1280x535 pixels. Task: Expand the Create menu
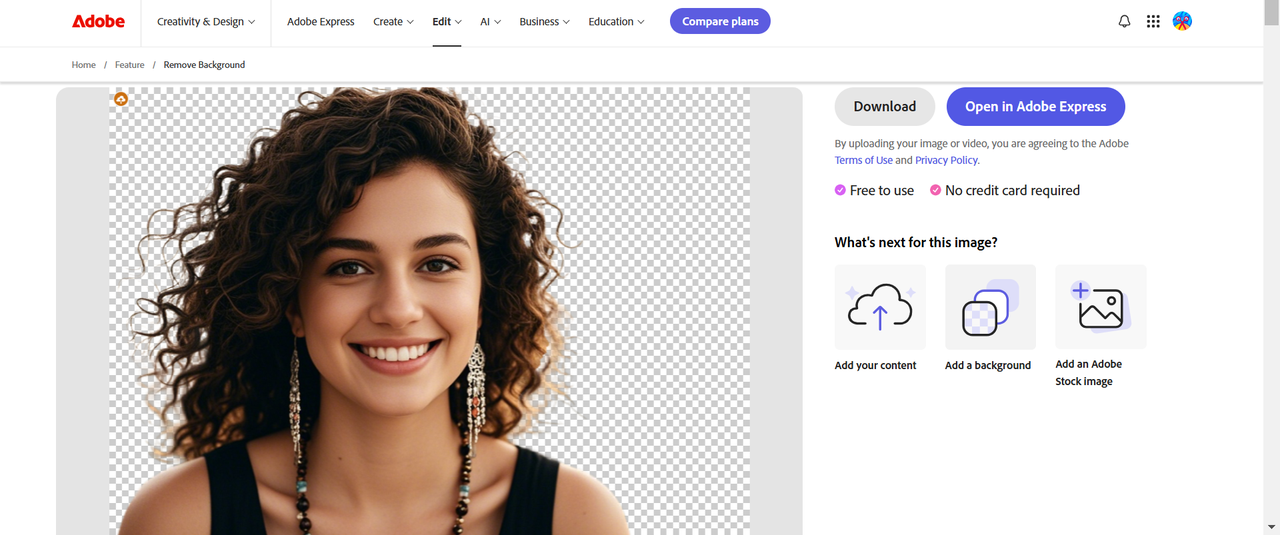393,22
